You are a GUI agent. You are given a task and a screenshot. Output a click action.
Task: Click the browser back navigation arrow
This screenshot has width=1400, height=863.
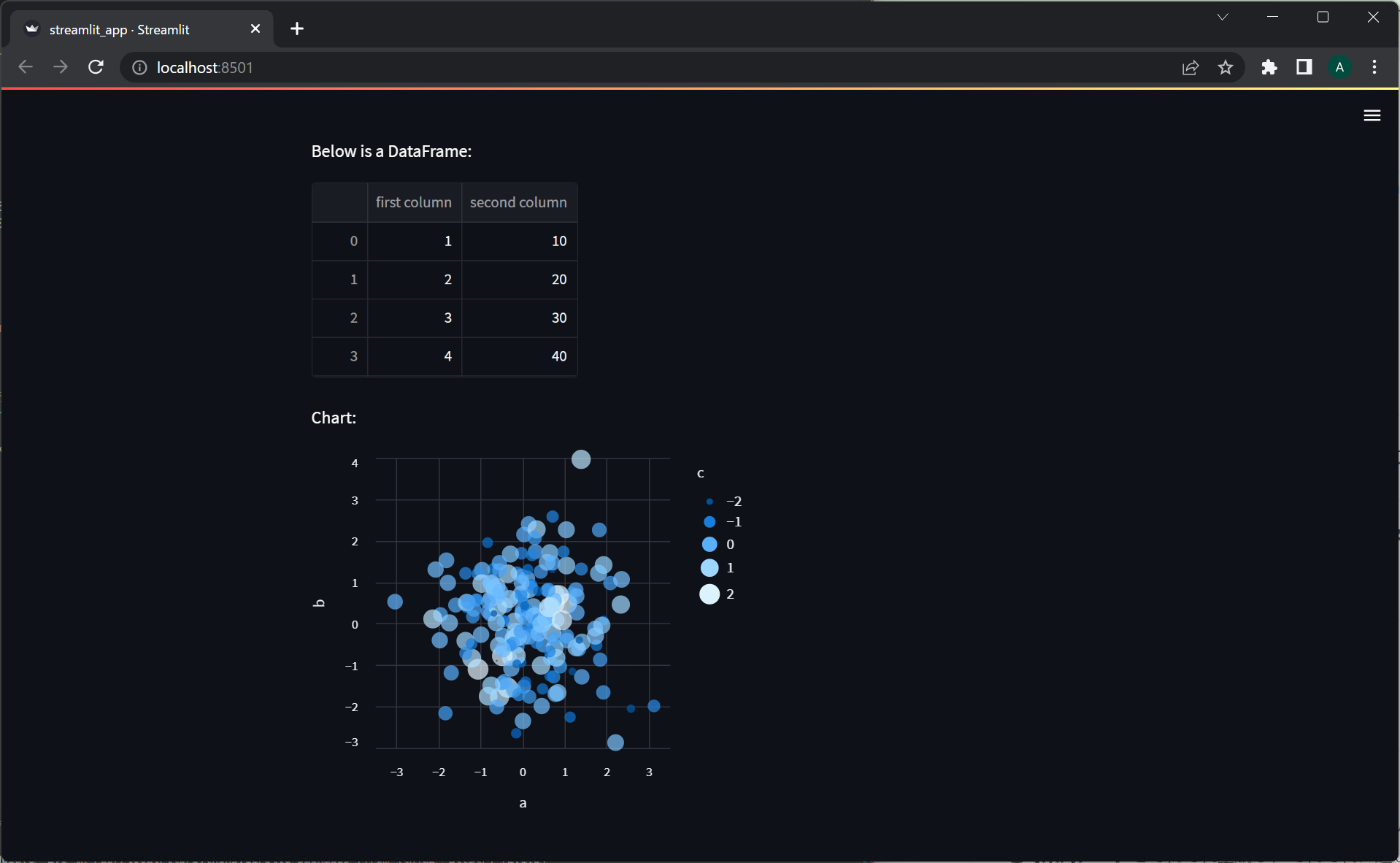click(x=25, y=67)
